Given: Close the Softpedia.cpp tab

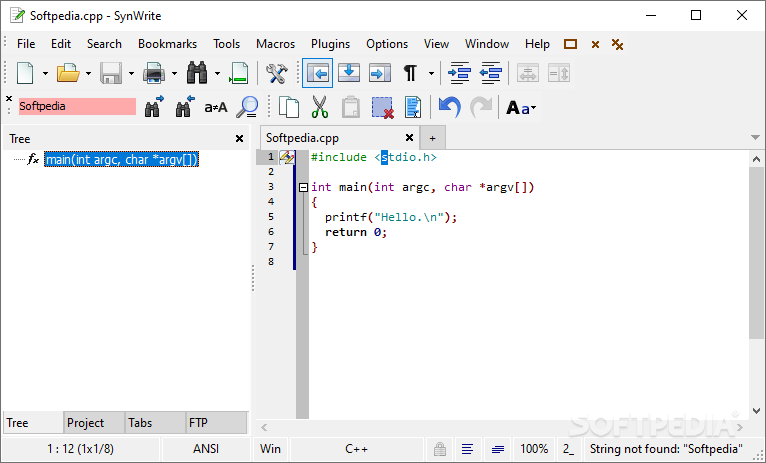Looking at the screenshot, I should tap(409, 138).
